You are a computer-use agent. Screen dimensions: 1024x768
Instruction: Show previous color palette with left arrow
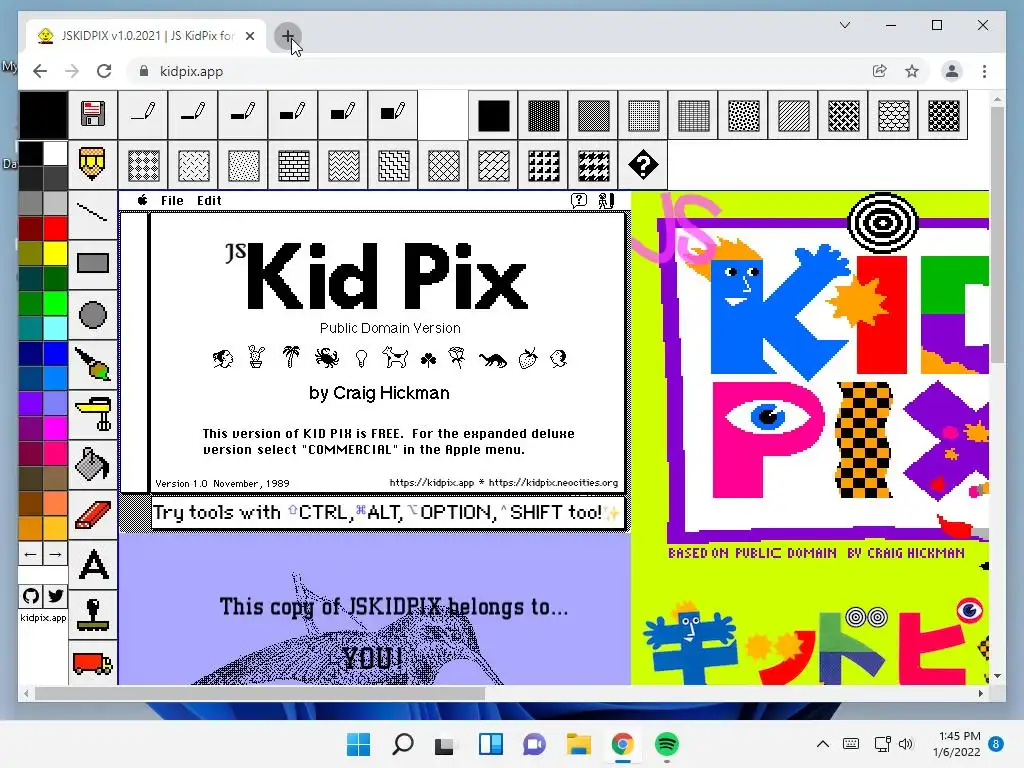pos(31,554)
